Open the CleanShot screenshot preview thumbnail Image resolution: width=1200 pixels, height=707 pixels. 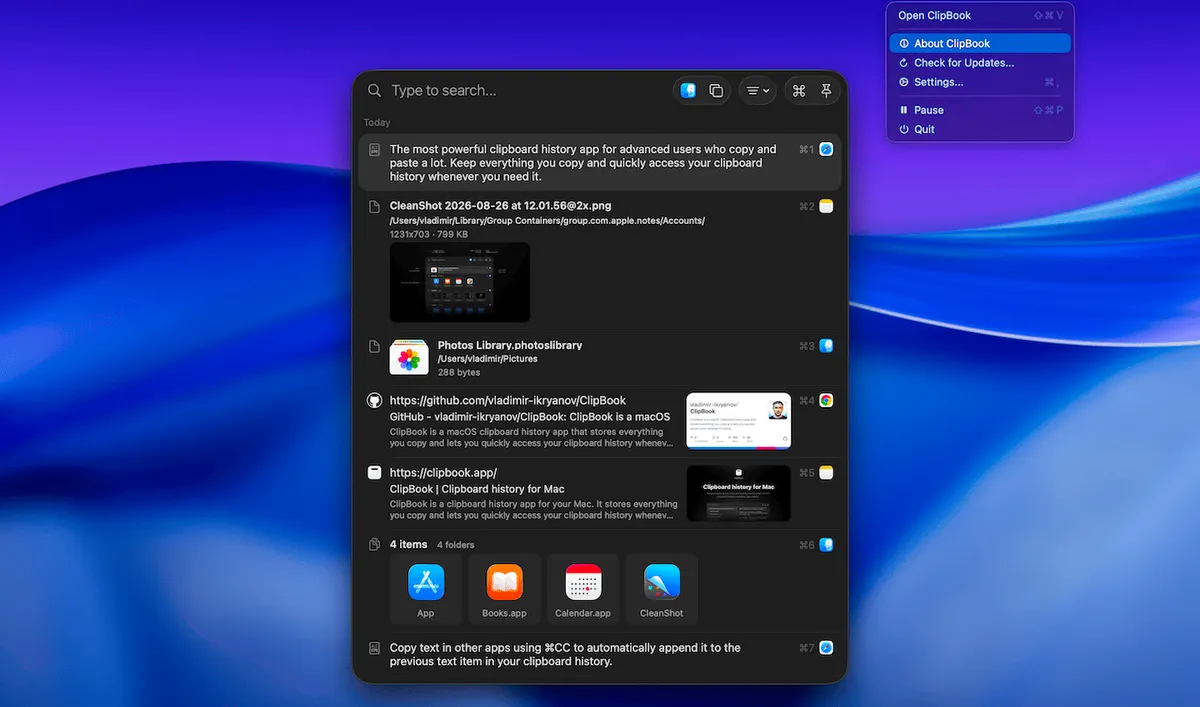(460, 282)
